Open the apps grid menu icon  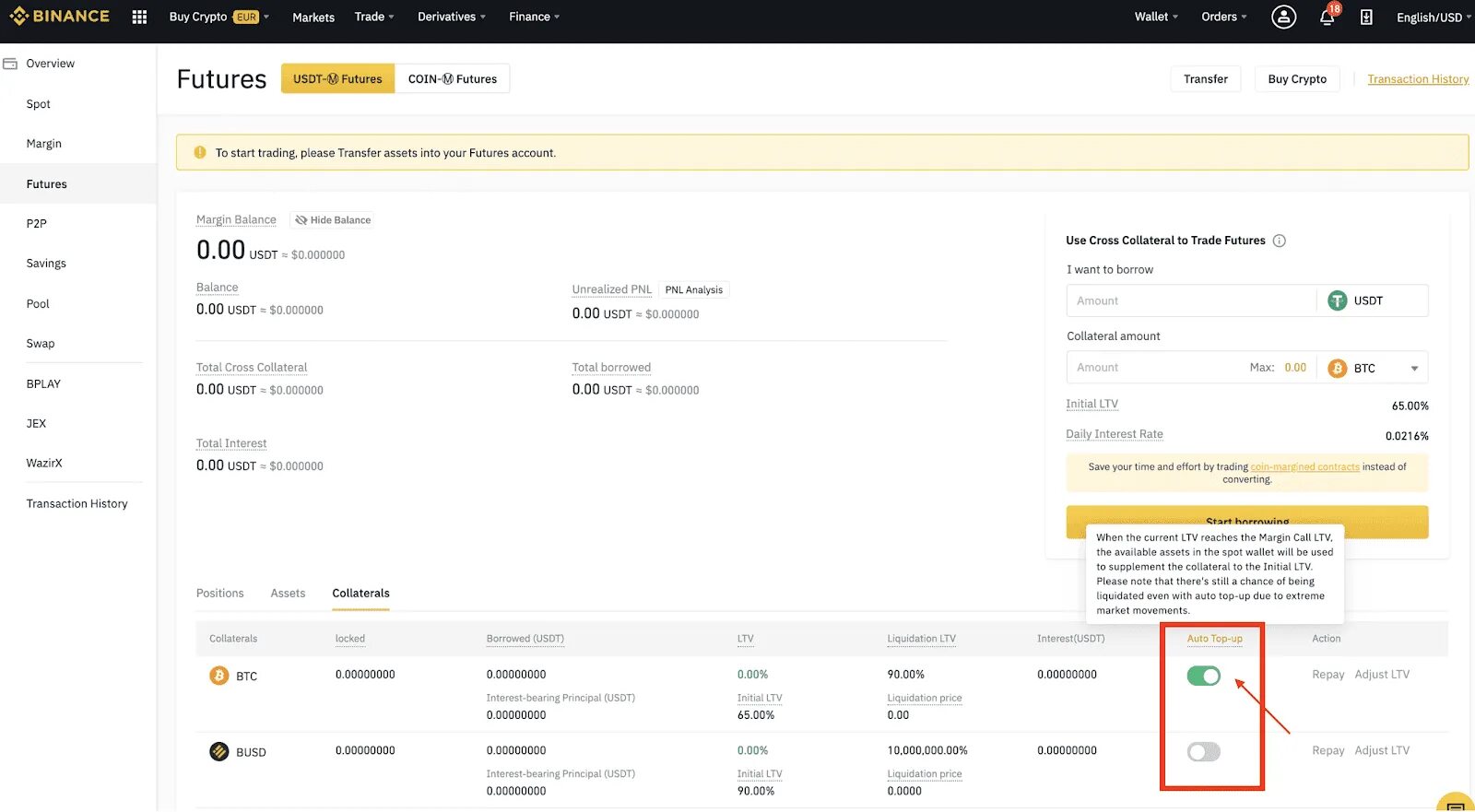(139, 17)
